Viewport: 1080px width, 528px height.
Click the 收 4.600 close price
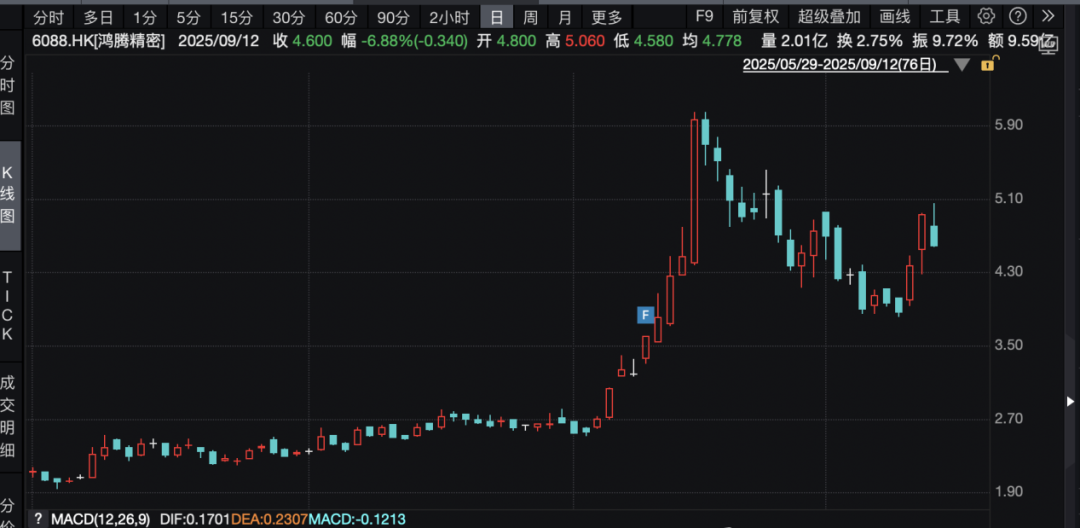(300, 41)
